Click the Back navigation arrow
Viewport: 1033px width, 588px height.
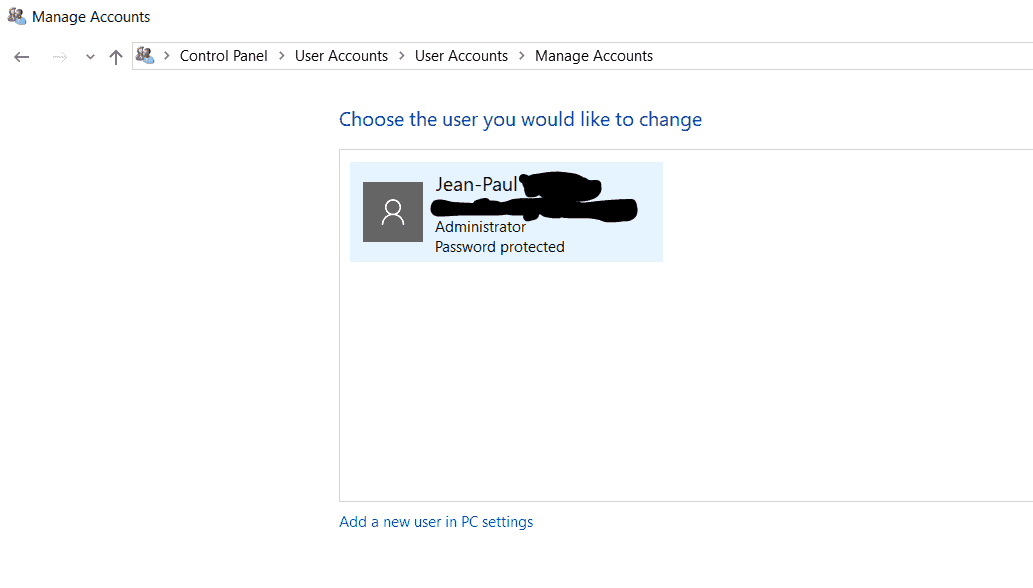pyautogui.click(x=21, y=56)
